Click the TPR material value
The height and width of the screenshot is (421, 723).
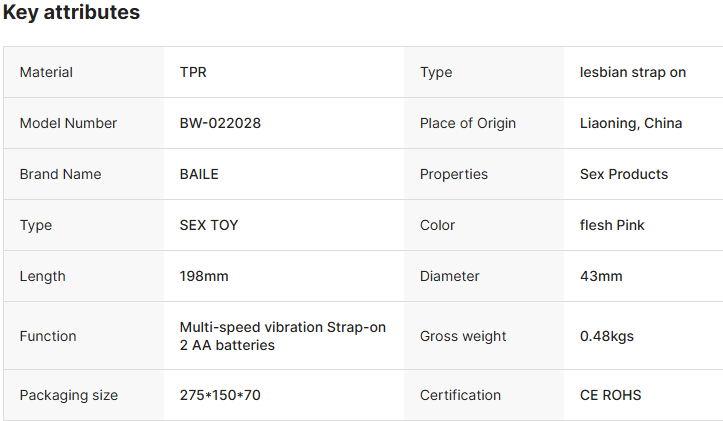[x=193, y=72]
